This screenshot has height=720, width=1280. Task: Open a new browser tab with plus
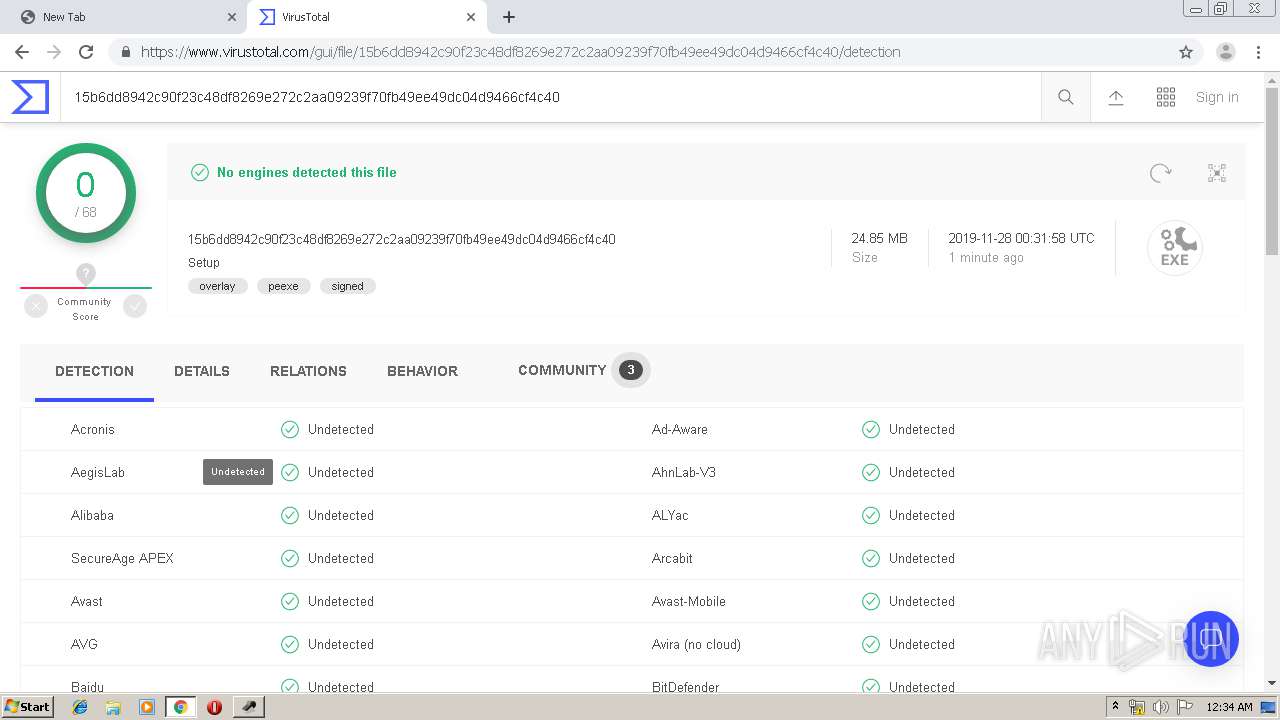(509, 17)
